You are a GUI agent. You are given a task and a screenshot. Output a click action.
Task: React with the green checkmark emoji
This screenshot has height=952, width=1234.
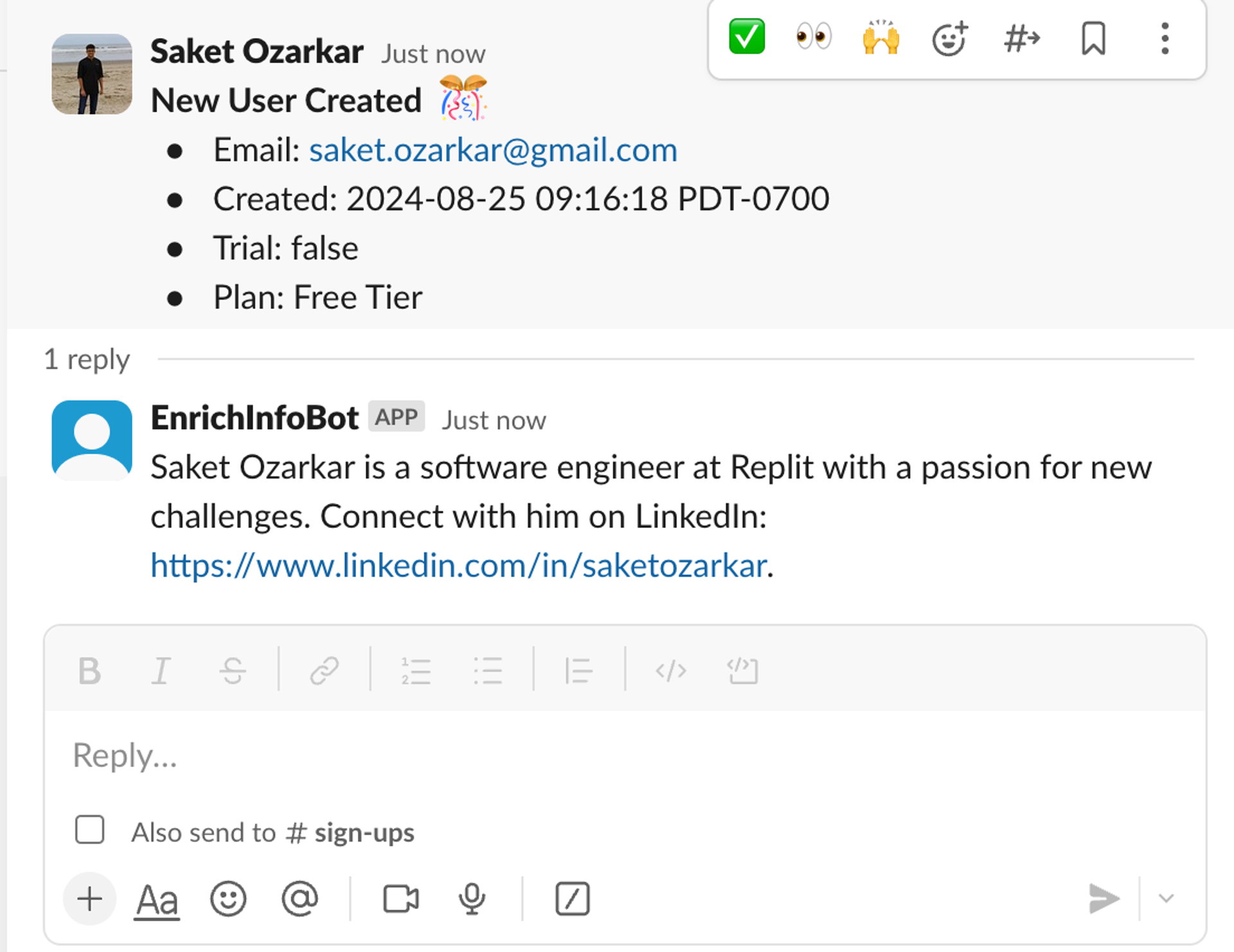pos(747,37)
